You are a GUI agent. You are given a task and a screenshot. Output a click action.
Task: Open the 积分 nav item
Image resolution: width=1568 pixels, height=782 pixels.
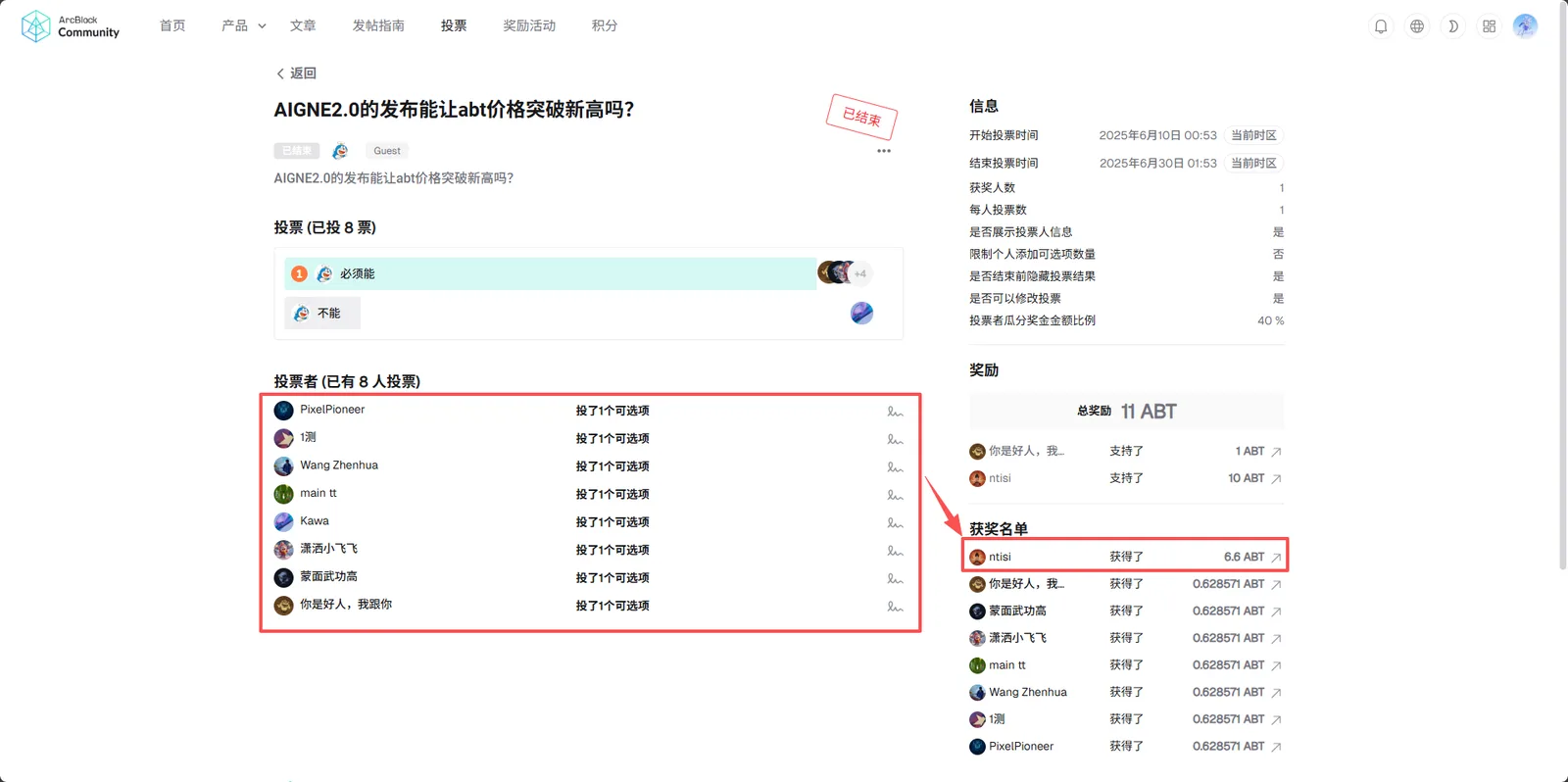tap(605, 25)
